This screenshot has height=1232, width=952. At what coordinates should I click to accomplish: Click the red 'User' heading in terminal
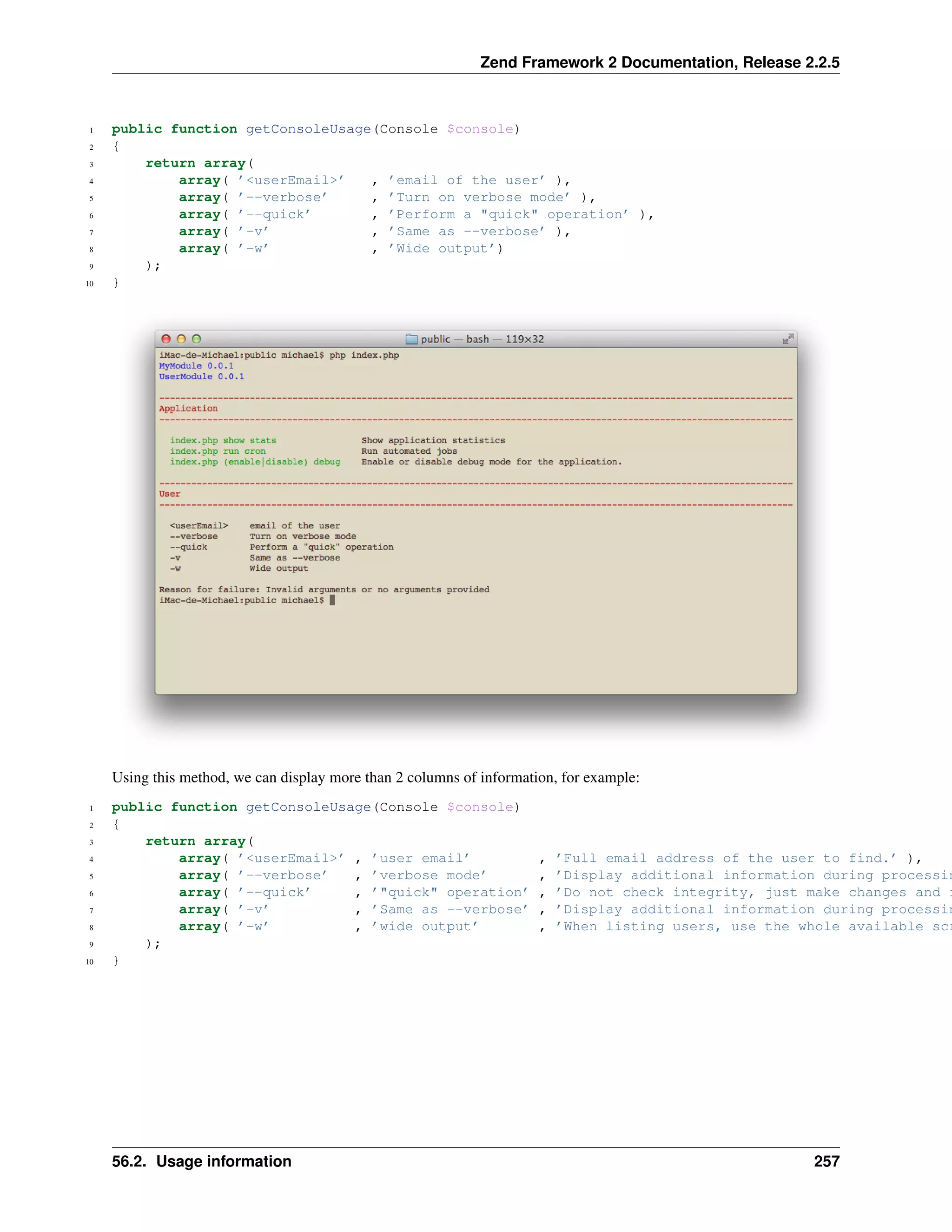click(x=169, y=494)
